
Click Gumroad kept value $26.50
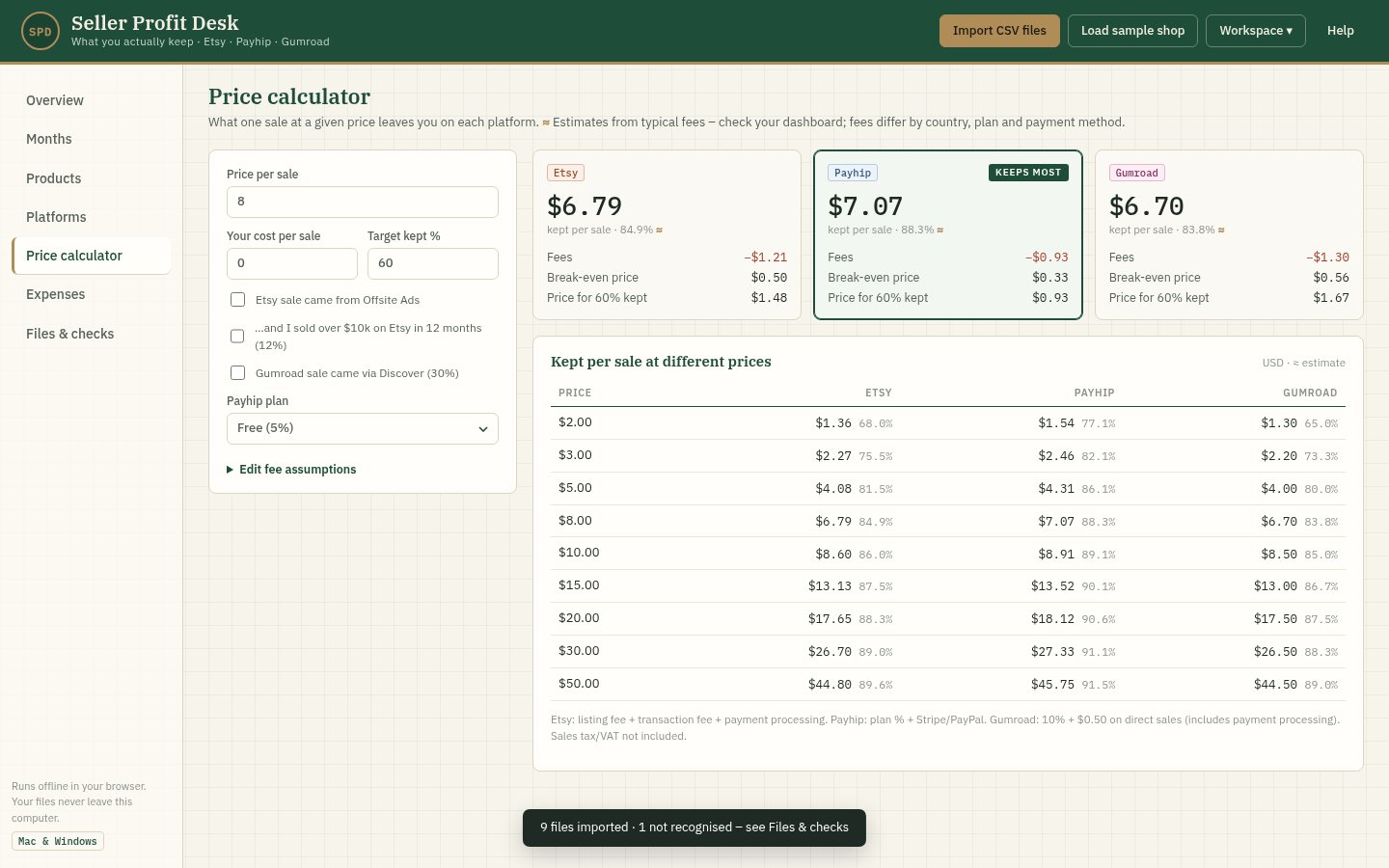[x=1275, y=652]
